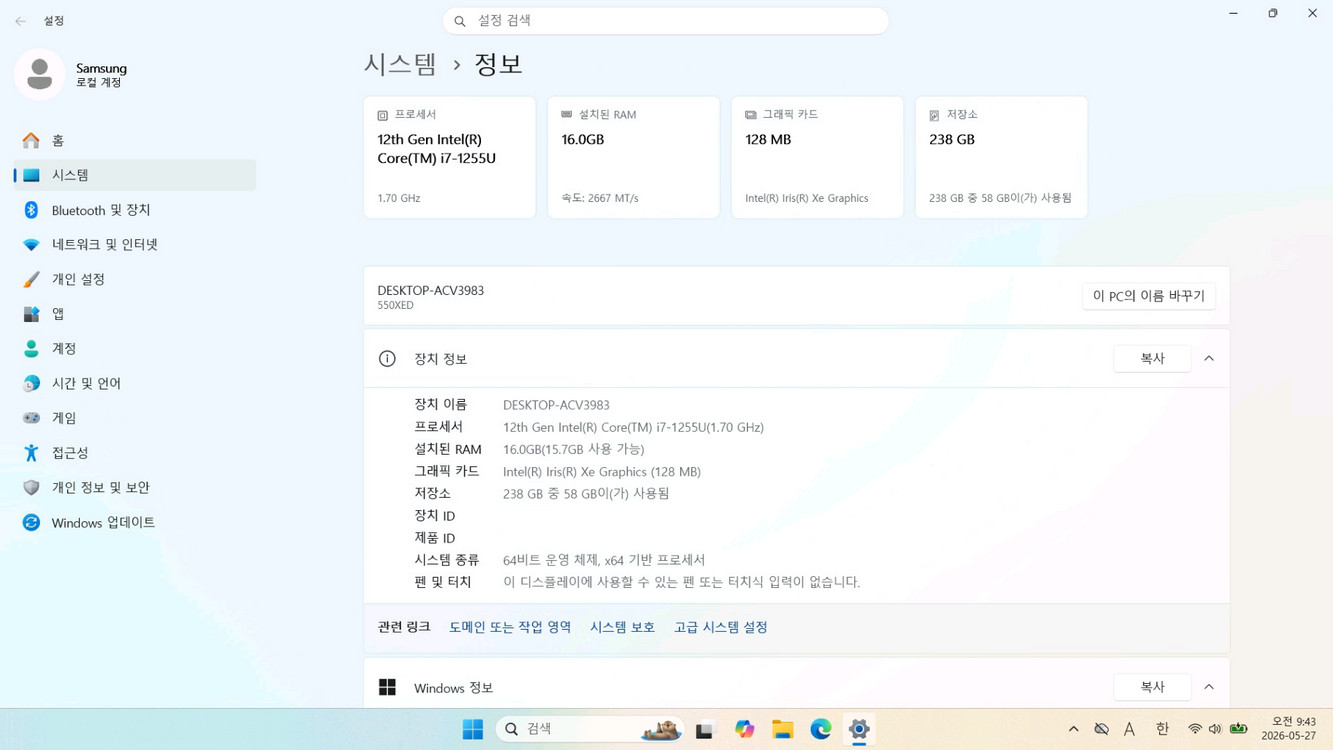Select 개인 설정 menu item
This screenshot has height=750, width=1333.
click(135, 279)
